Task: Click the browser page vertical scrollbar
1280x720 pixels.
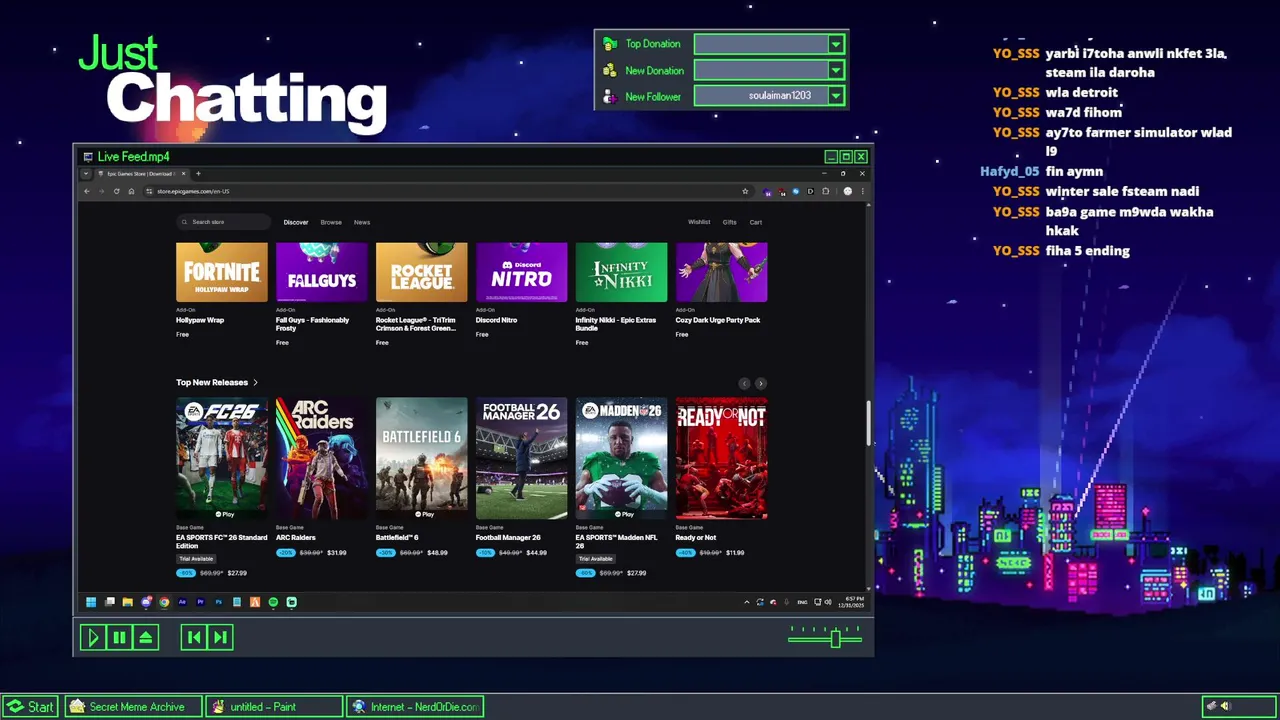Action: [x=868, y=423]
